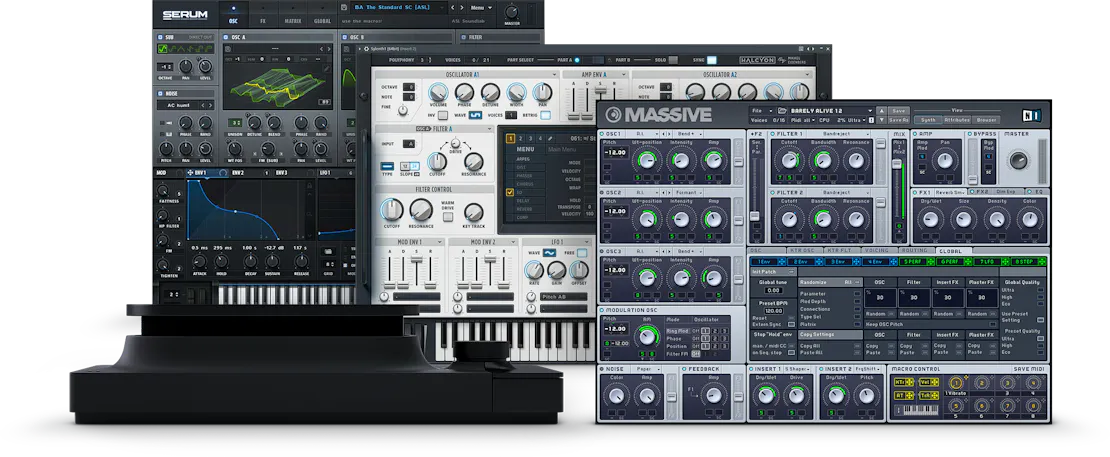The image size is (1110, 457).
Task: Open the MATRIX tab in Serum
Action: click(294, 19)
